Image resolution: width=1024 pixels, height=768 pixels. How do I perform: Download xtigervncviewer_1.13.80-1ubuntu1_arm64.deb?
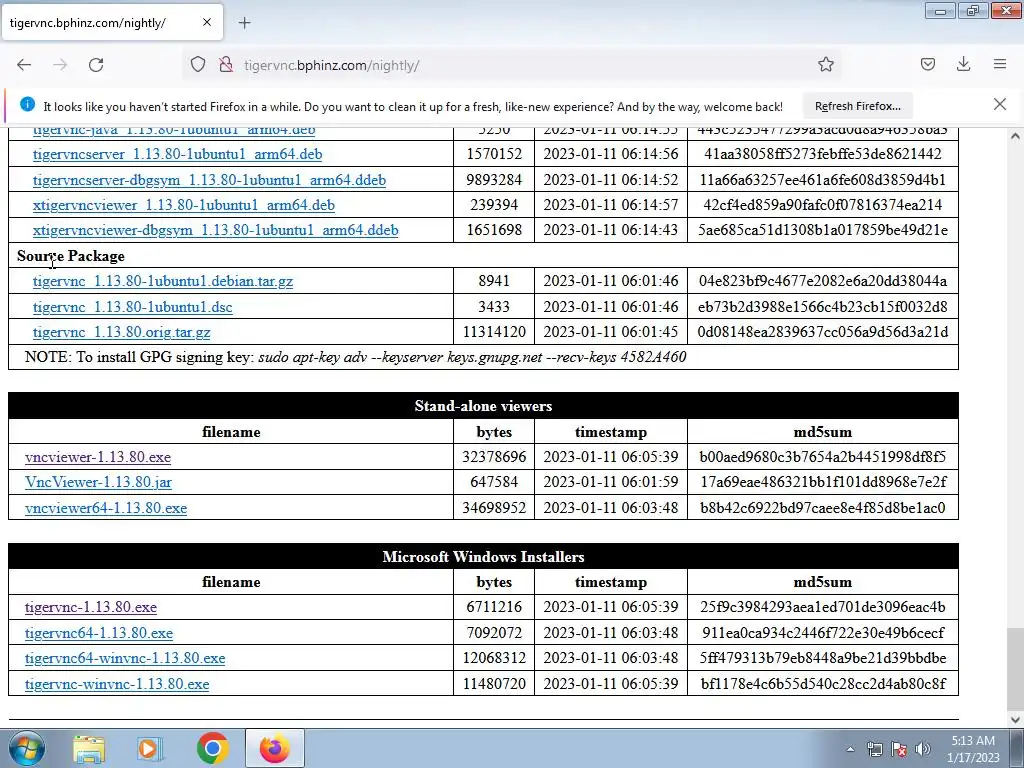coord(184,205)
